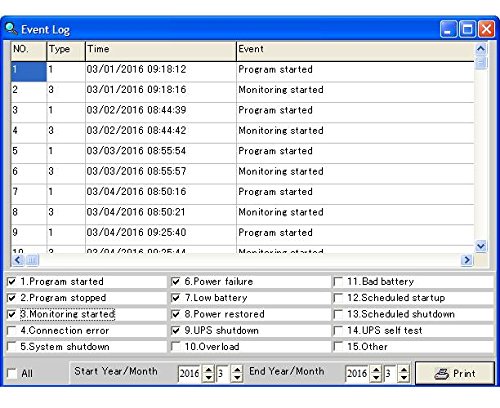
Task: Increase the Start year with up arrow
Action: (208, 369)
